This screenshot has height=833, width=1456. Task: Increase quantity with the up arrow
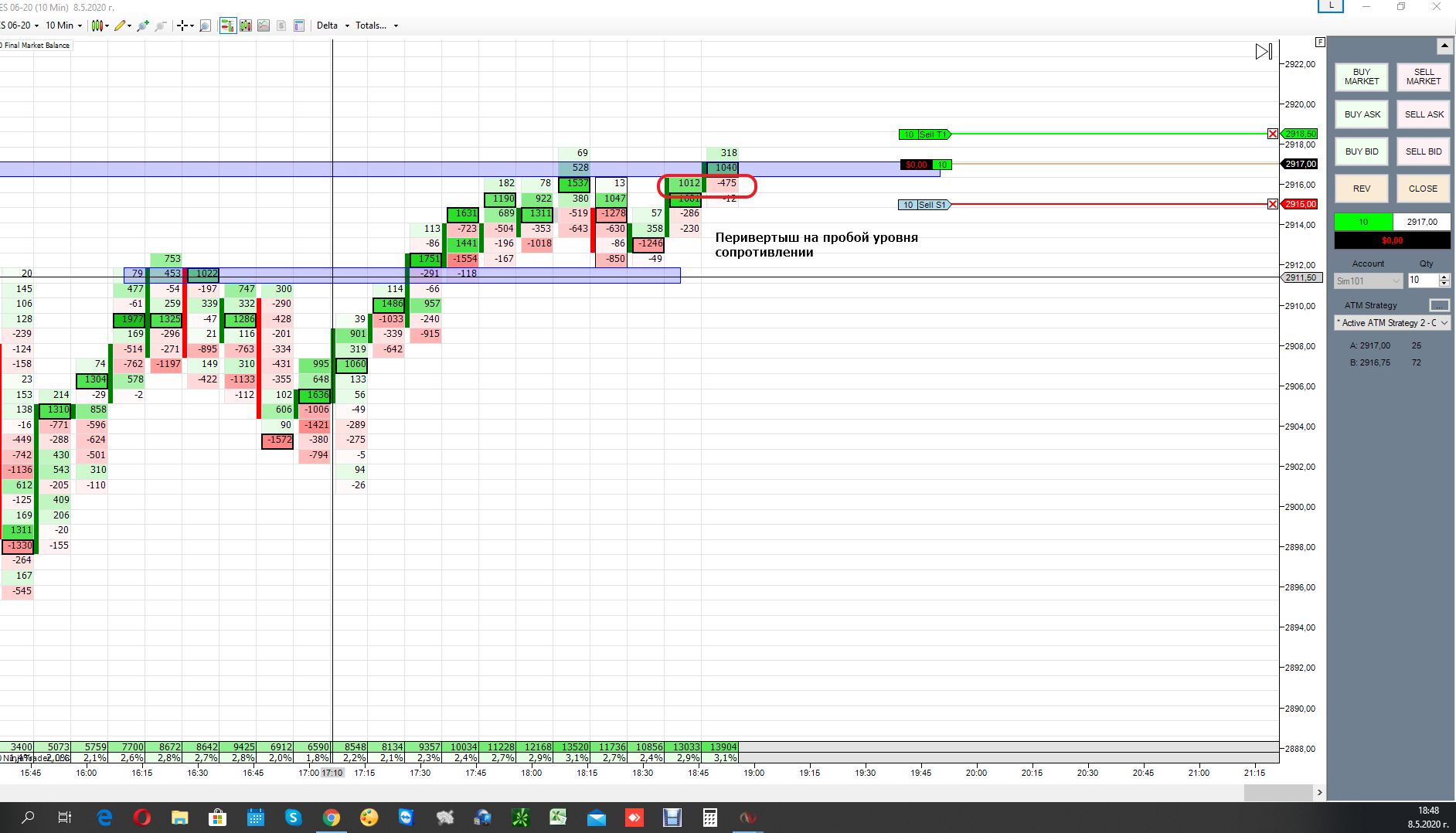pyautogui.click(x=1444, y=277)
